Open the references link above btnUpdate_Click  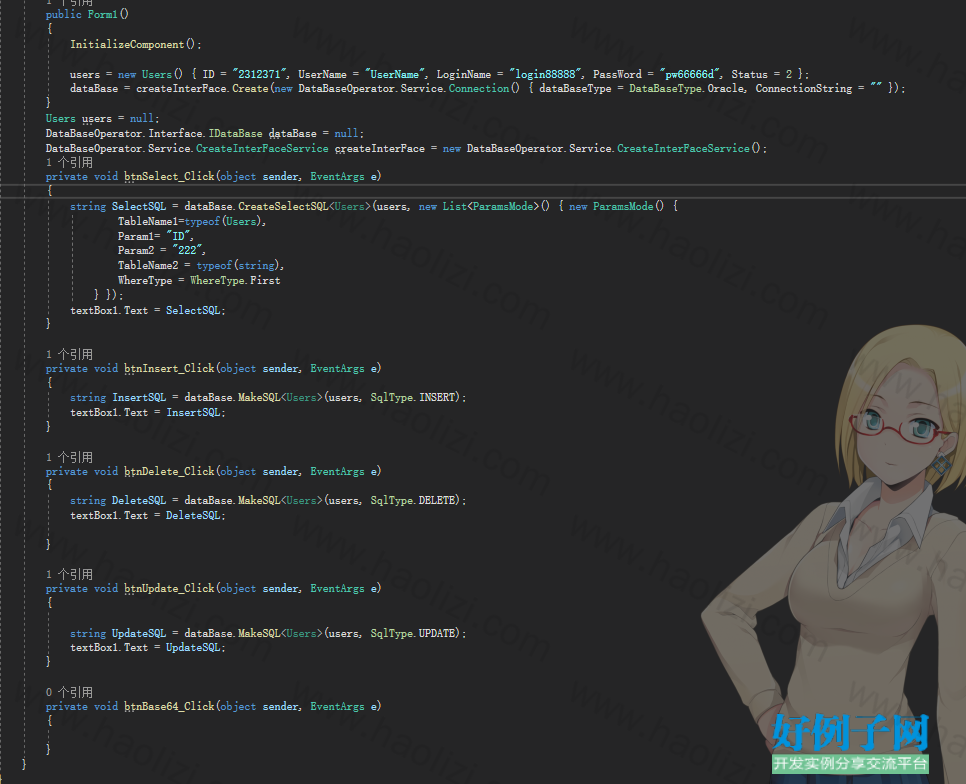click(x=69, y=574)
